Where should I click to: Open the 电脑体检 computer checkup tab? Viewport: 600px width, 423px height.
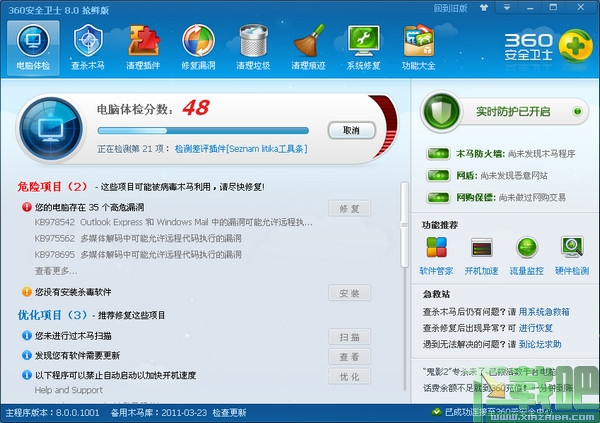[33, 48]
